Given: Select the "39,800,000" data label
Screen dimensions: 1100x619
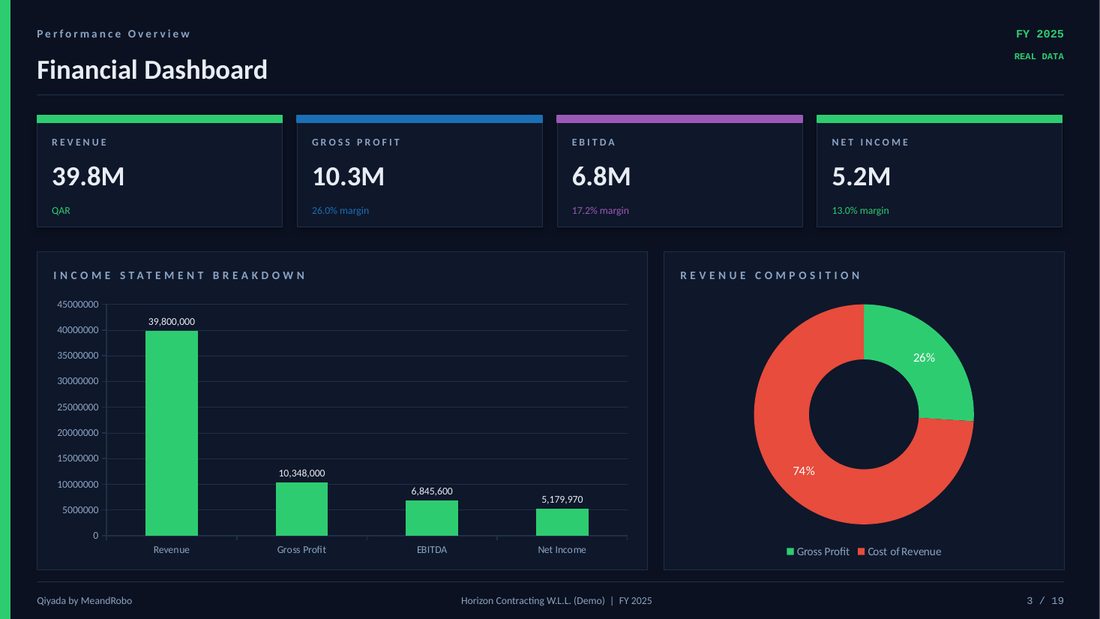Looking at the screenshot, I should (x=171, y=321).
